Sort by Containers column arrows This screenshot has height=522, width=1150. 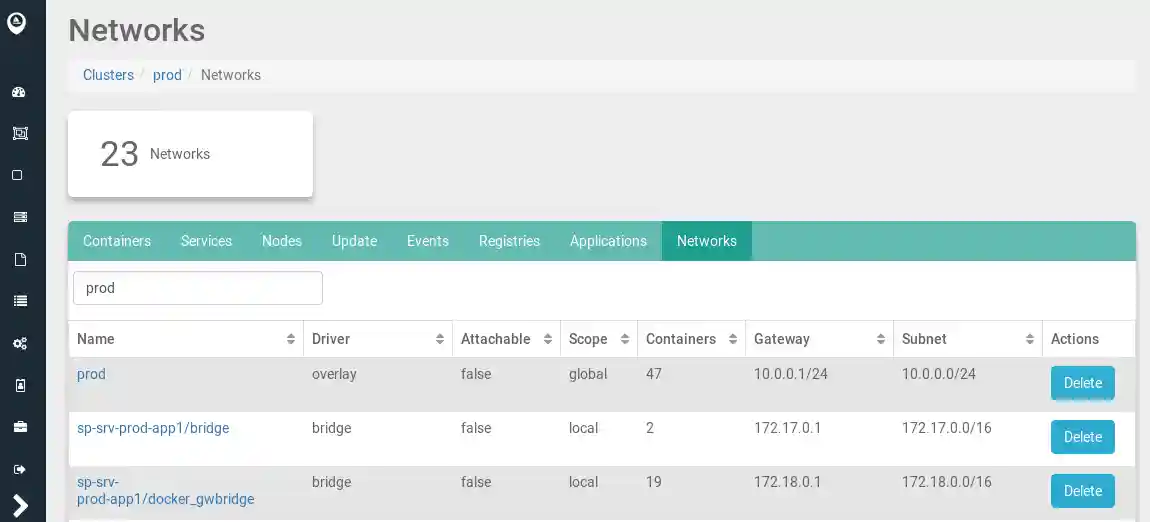coord(733,339)
